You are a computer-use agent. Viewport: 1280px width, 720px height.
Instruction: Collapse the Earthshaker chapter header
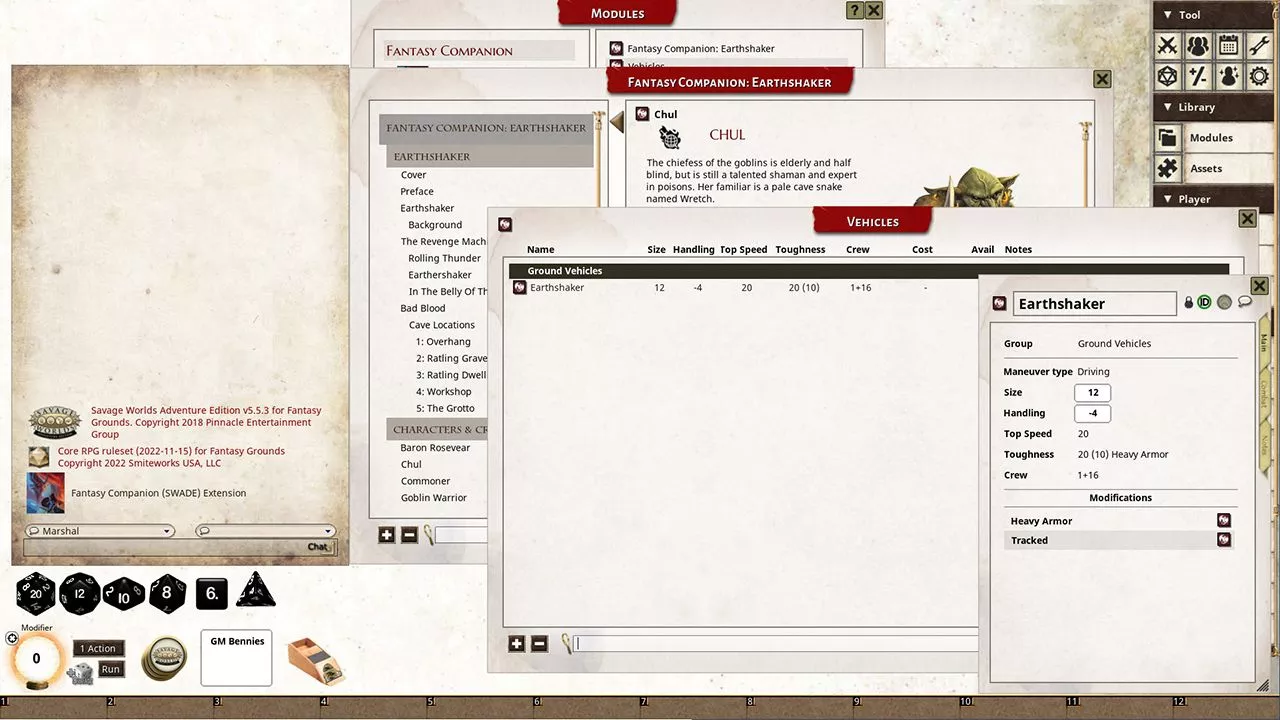pos(490,157)
